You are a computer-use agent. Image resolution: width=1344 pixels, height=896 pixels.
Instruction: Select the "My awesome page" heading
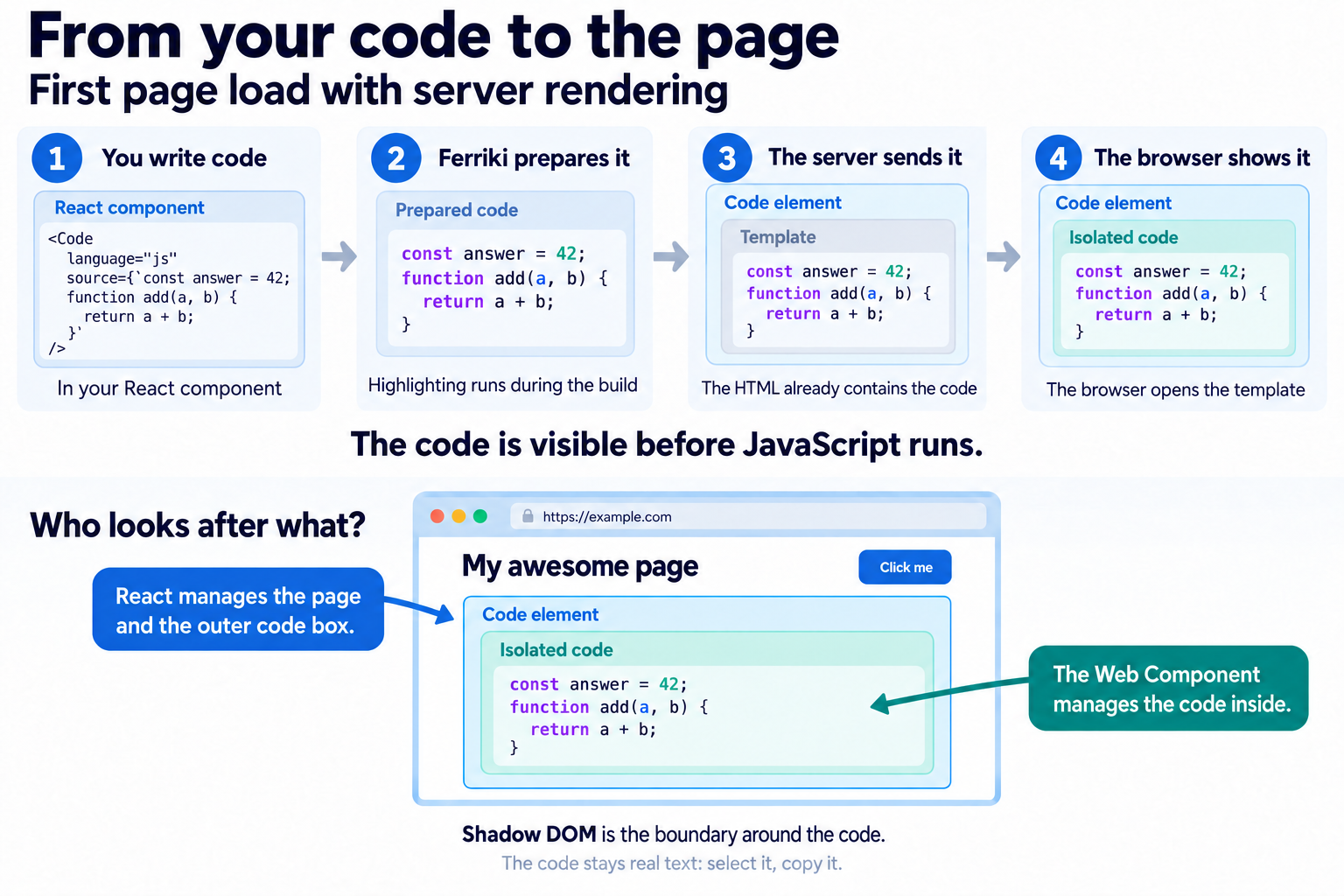click(580, 567)
